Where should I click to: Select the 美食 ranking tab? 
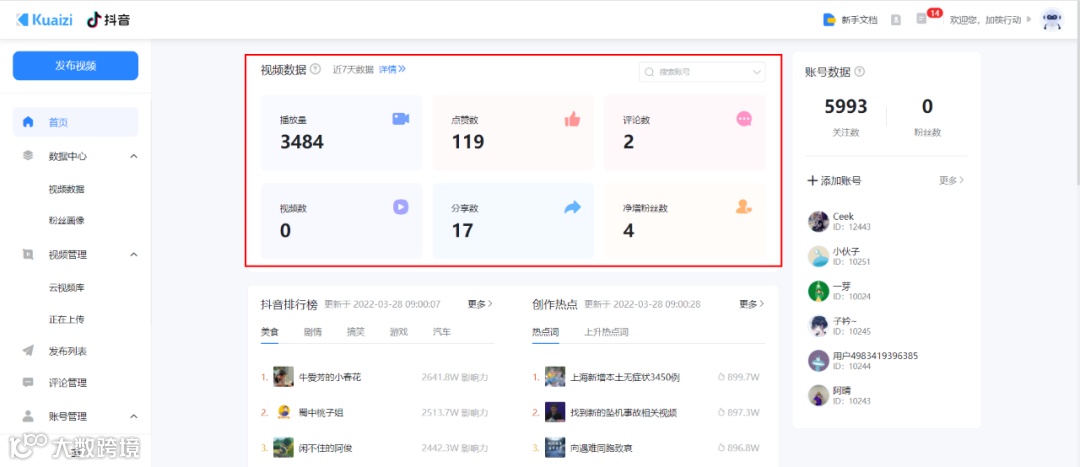tap(269, 332)
